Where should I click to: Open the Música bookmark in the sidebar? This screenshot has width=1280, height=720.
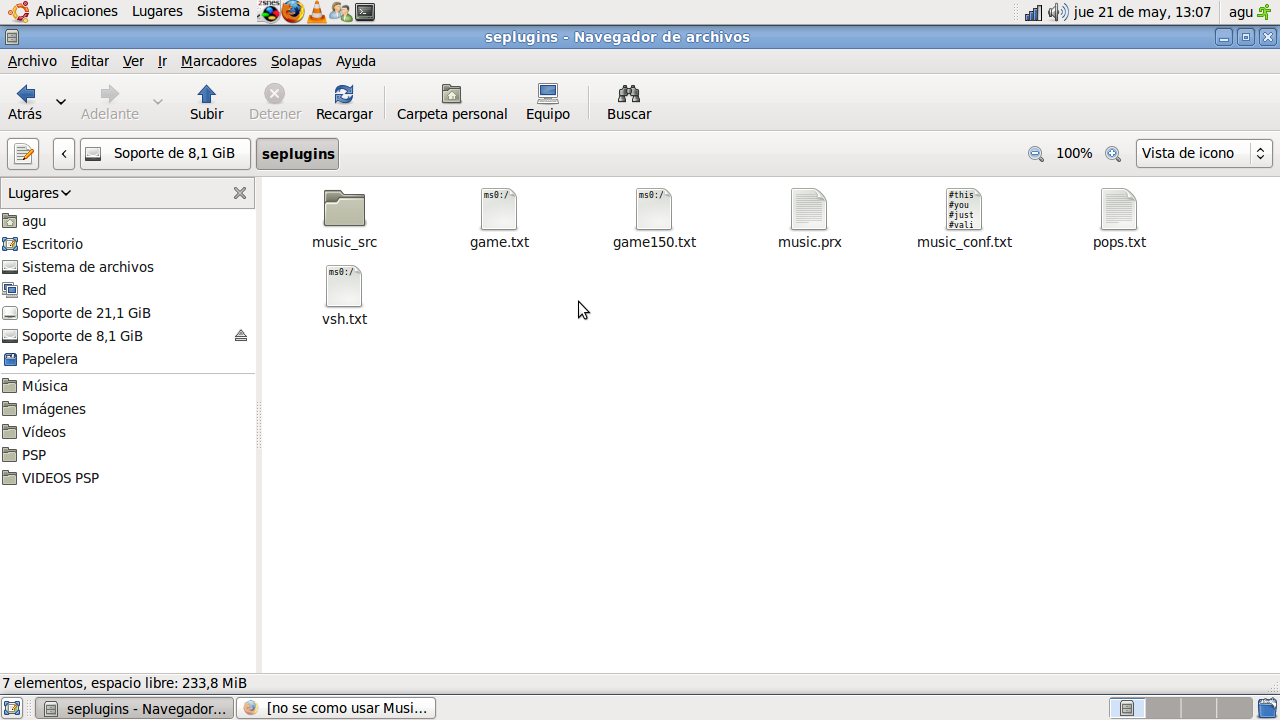click(x=128, y=386)
